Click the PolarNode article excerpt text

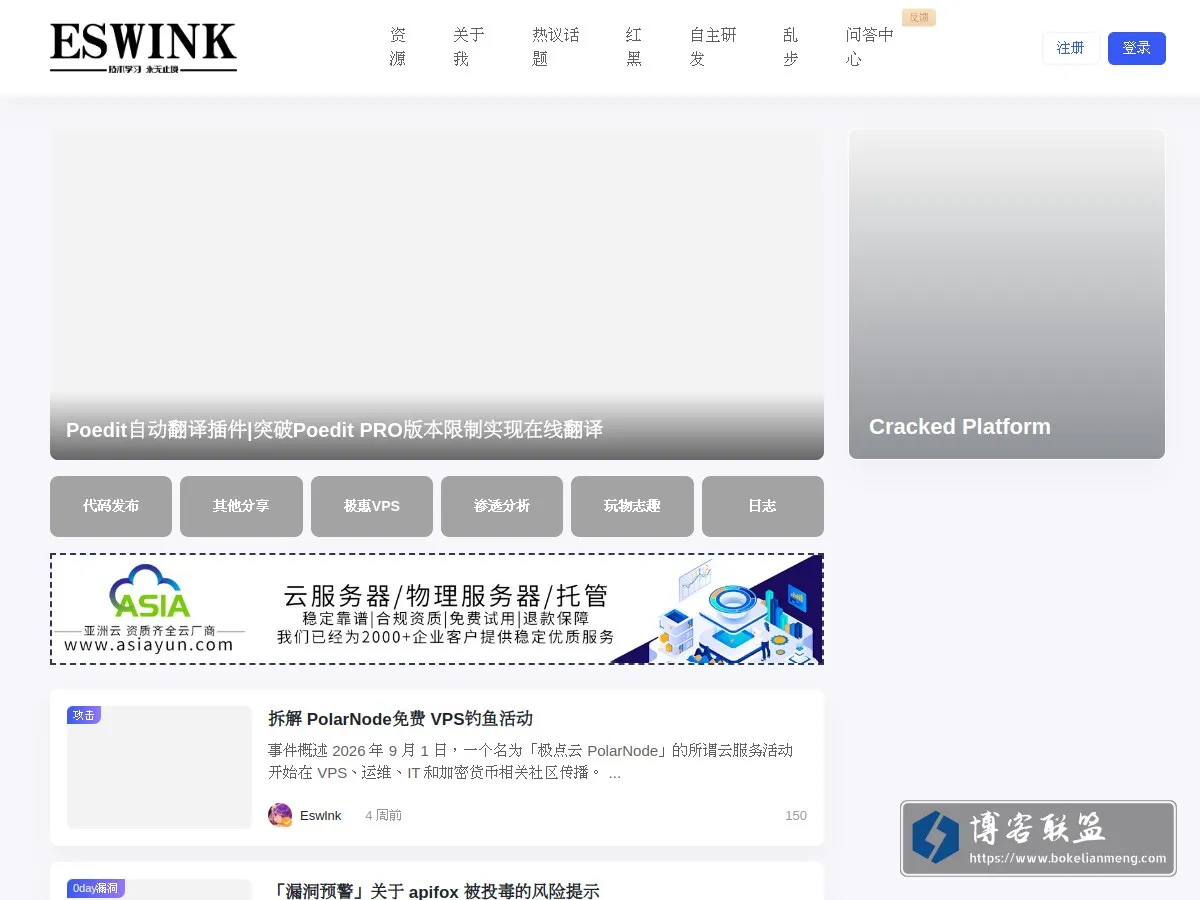coord(530,761)
